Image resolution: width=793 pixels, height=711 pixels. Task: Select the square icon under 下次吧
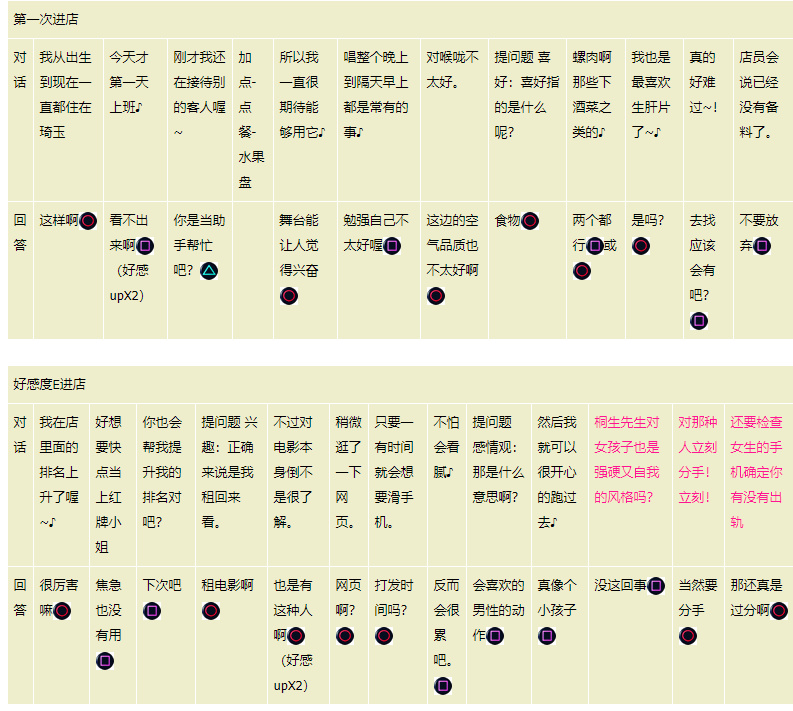coord(152,611)
